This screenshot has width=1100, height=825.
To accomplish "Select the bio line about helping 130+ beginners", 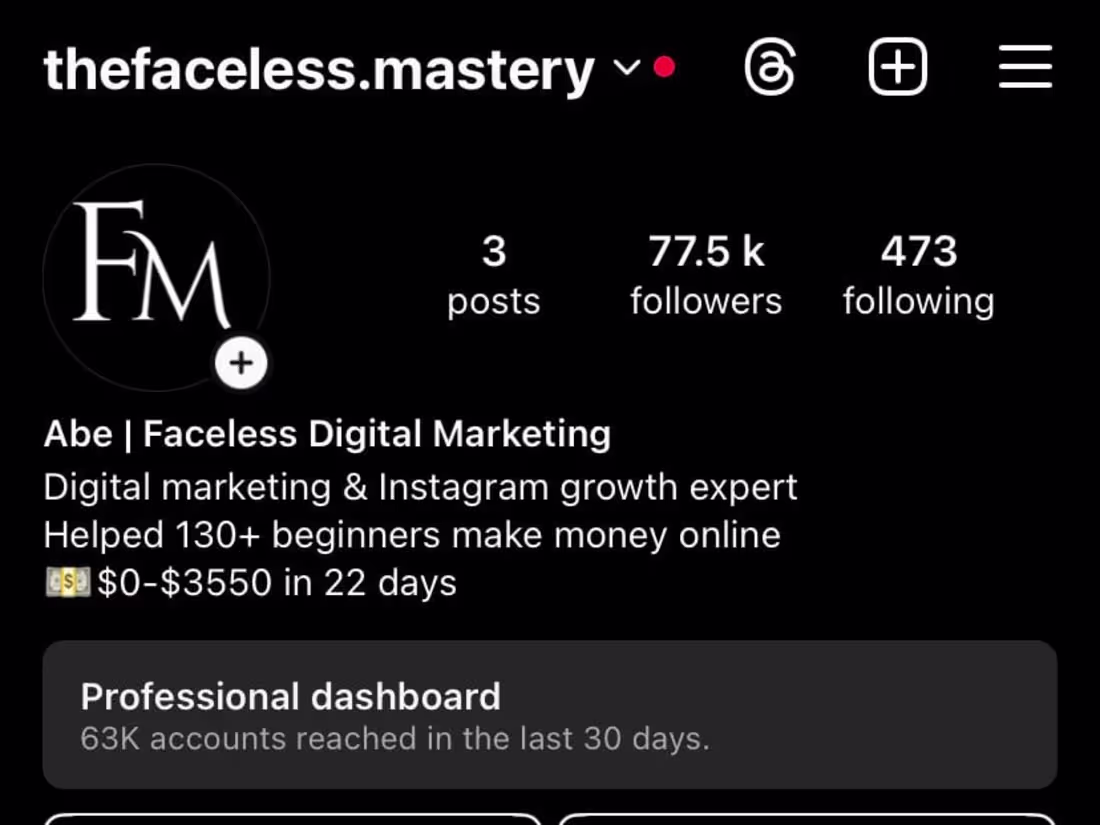I will (x=410, y=534).
